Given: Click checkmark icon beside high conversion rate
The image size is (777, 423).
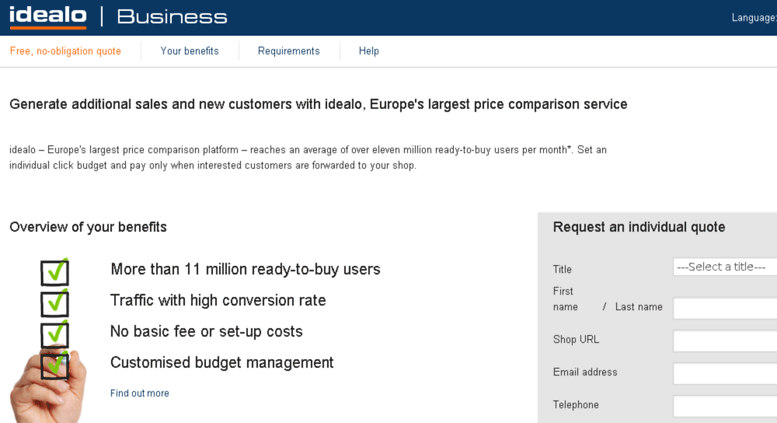Looking at the screenshot, I should pos(55,303).
